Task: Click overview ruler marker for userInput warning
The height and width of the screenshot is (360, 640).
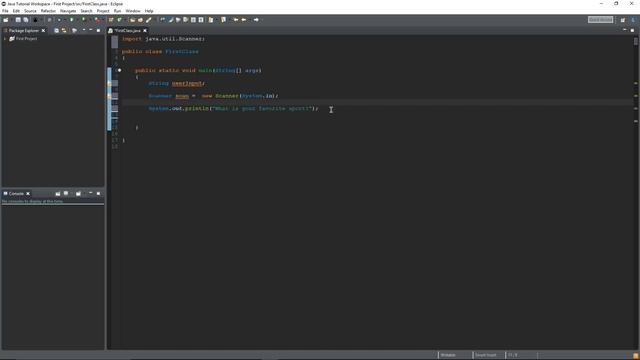Action: (x=636, y=83)
